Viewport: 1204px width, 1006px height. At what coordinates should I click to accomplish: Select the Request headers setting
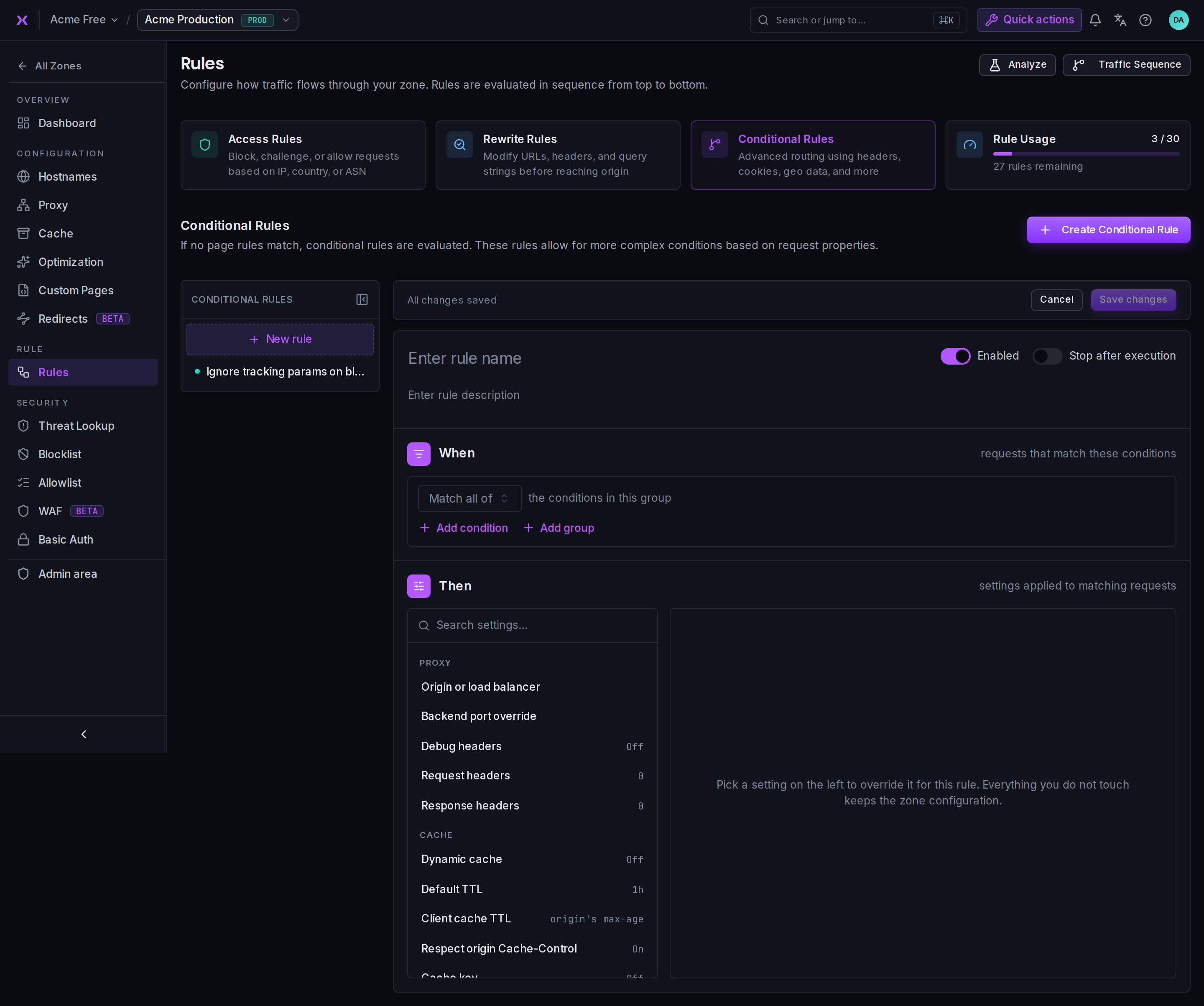532,776
